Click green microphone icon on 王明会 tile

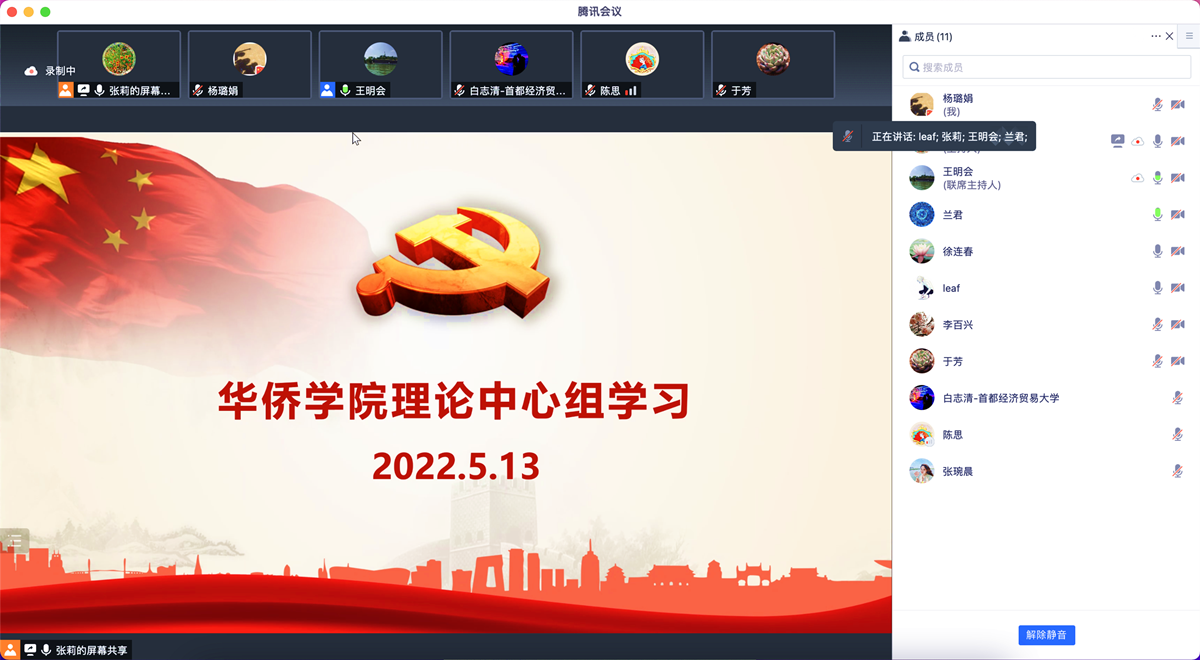[345, 90]
